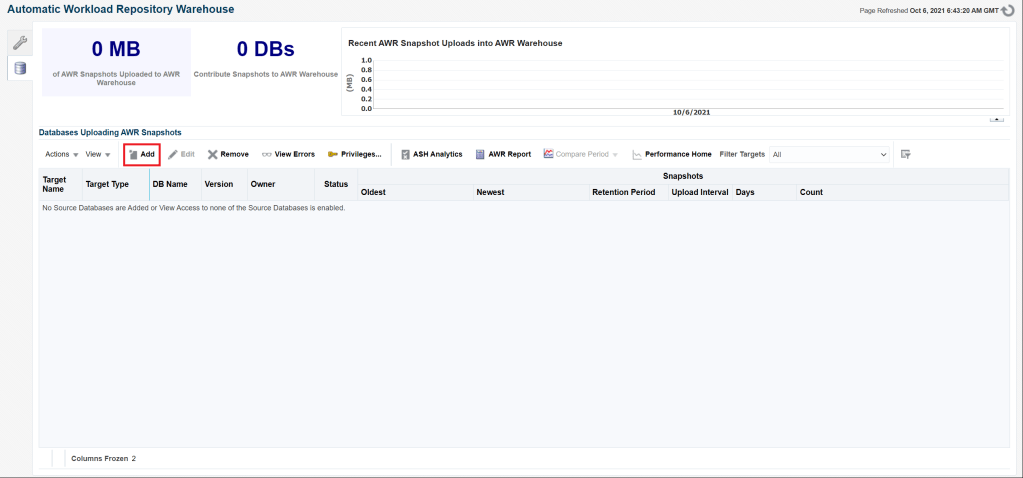Expand the Actions menu

[x=62, y=155]
